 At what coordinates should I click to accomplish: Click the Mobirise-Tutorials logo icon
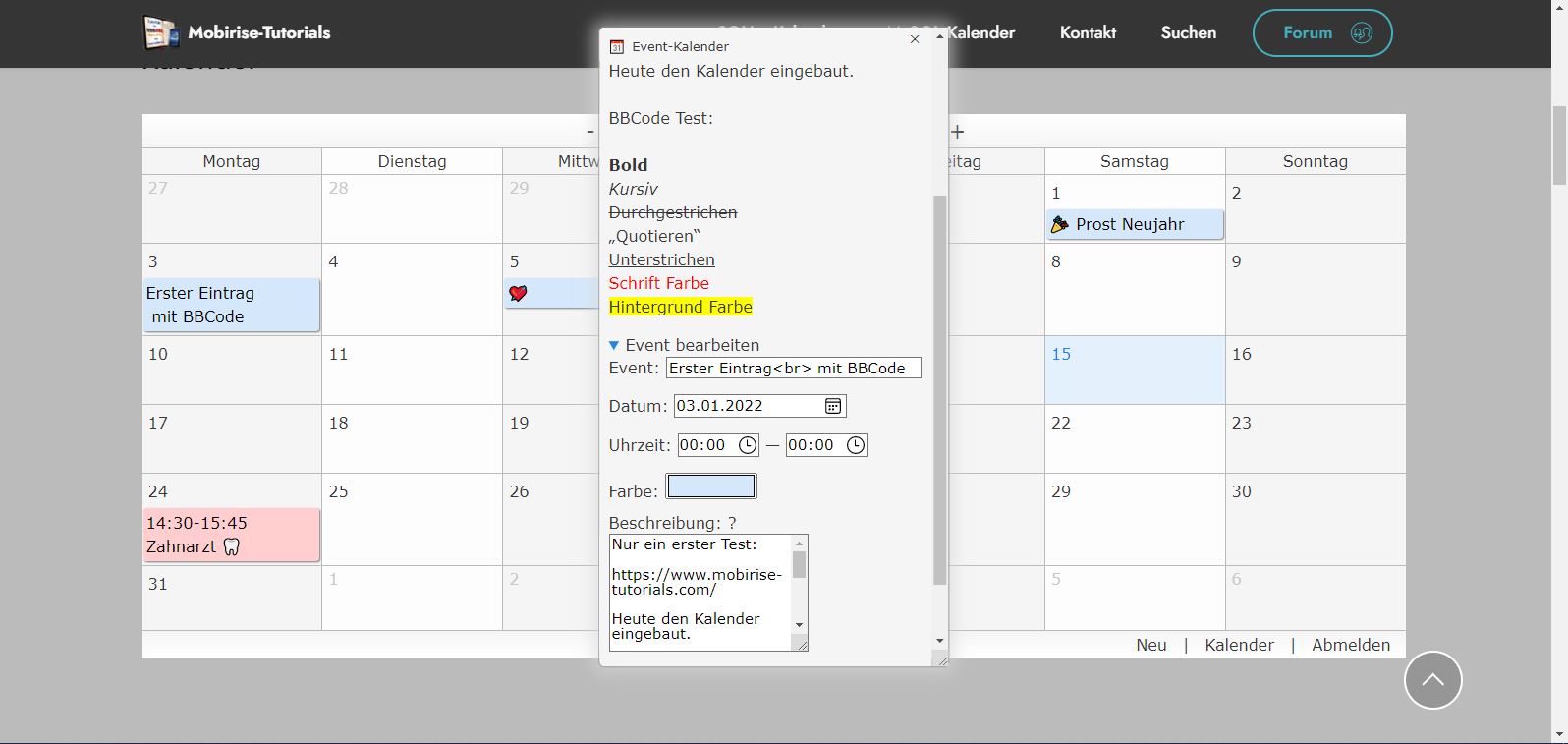[x=160, y=32]
